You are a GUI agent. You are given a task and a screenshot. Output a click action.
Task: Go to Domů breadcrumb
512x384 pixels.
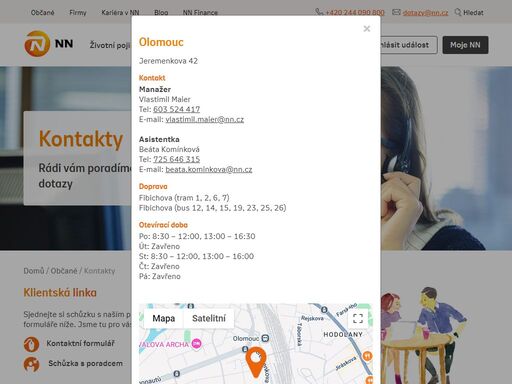point(34,271)
